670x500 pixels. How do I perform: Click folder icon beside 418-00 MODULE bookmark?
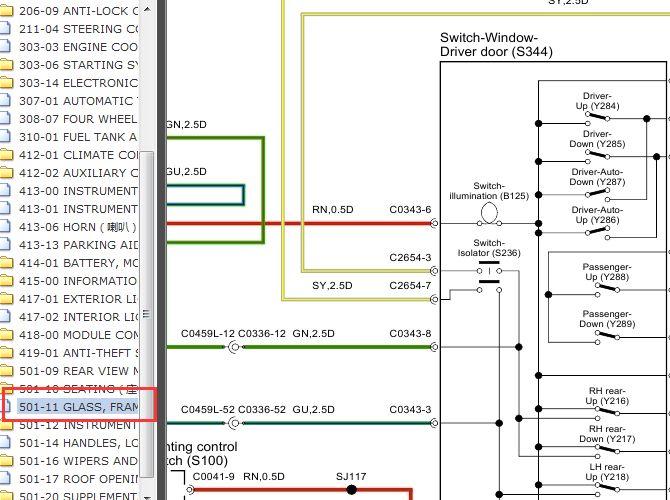[6, 335]
